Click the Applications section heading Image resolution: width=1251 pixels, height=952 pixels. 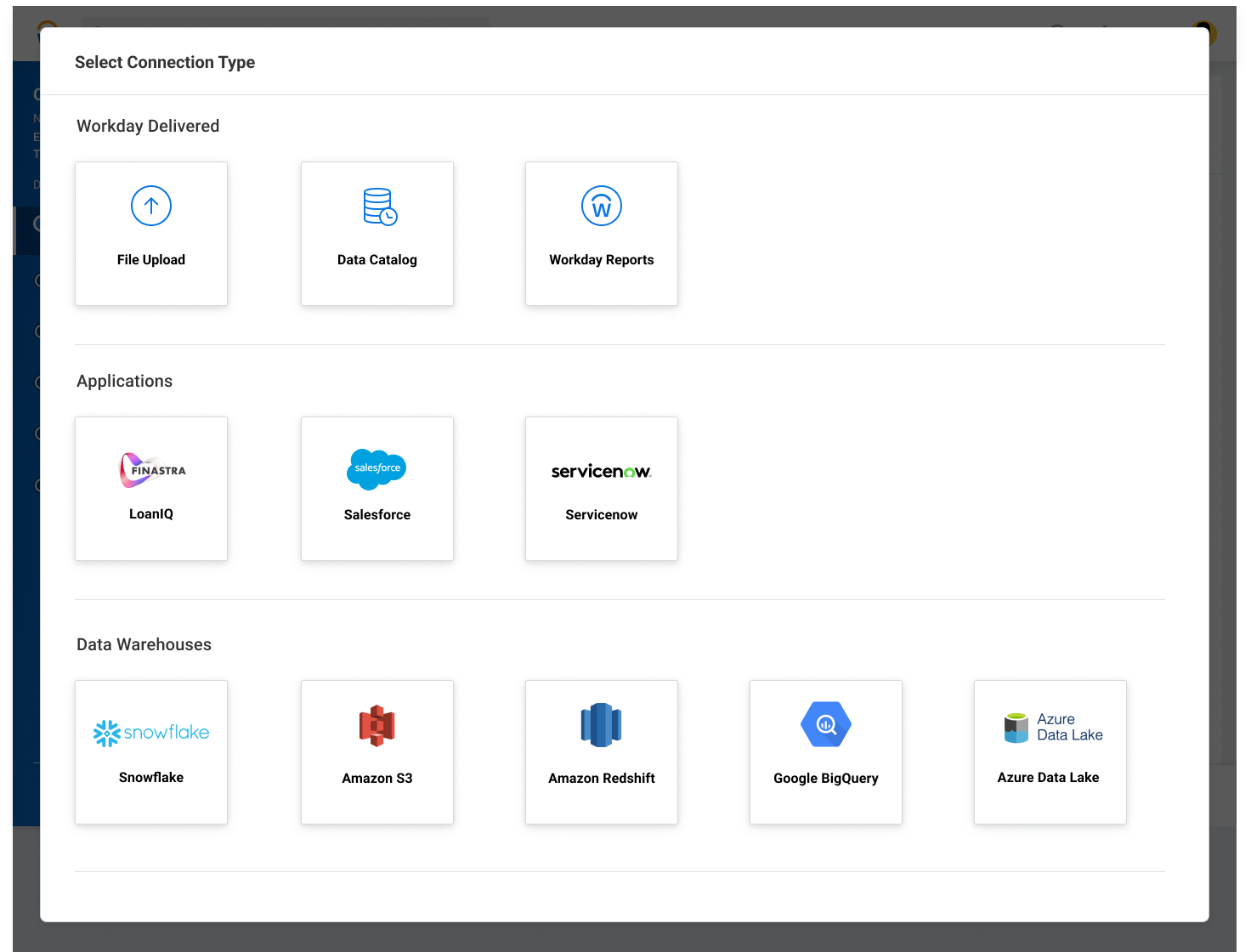(x=125, y=381)
